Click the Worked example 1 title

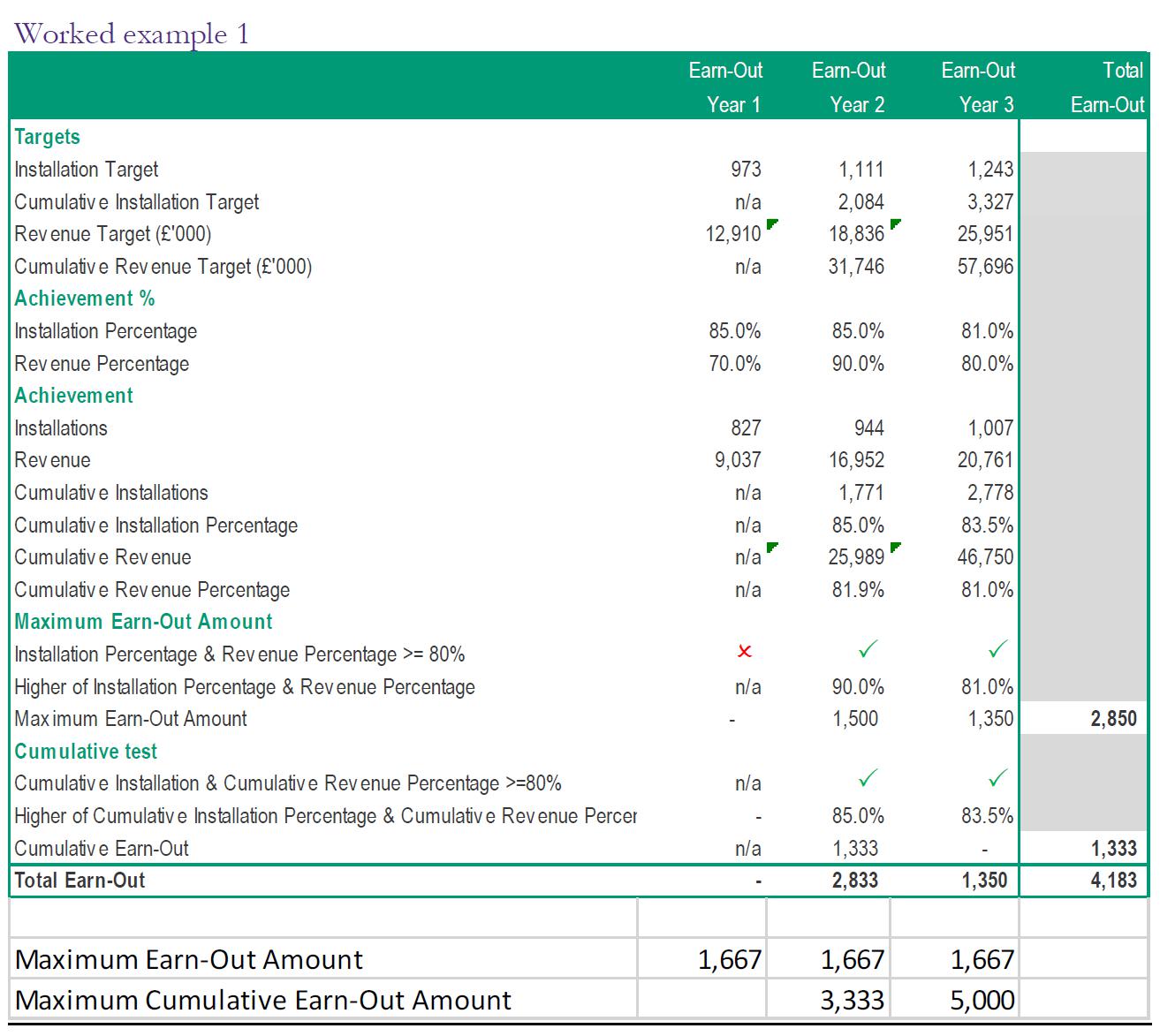point(132,34)
